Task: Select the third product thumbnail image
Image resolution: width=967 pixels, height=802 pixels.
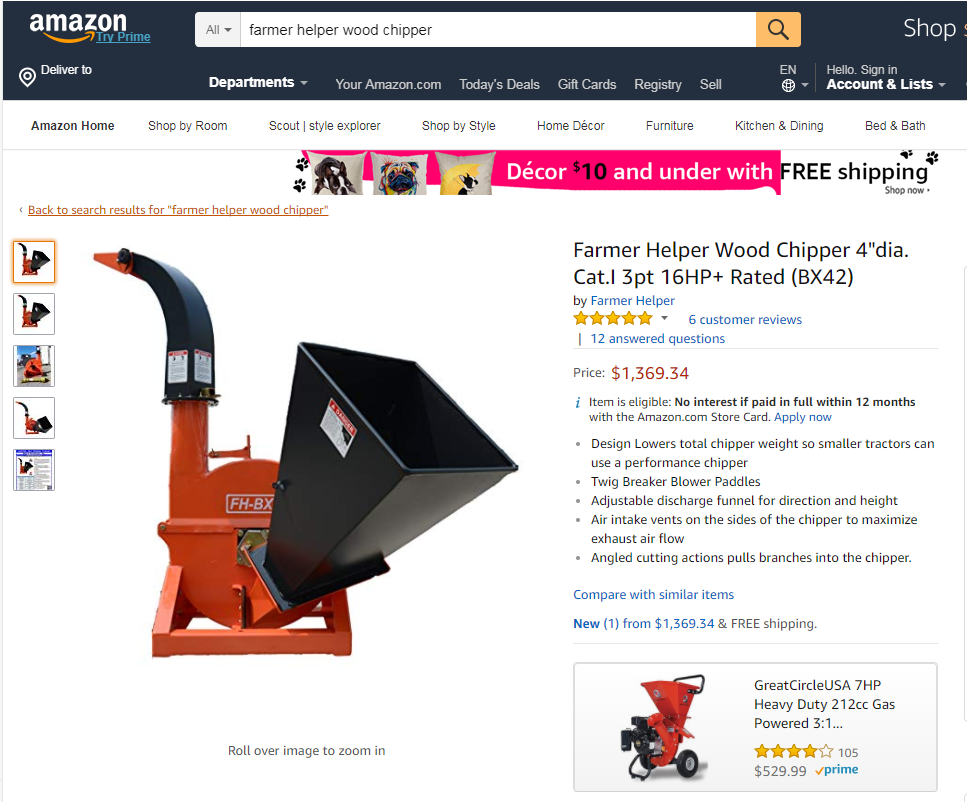Action: point(34,366)
